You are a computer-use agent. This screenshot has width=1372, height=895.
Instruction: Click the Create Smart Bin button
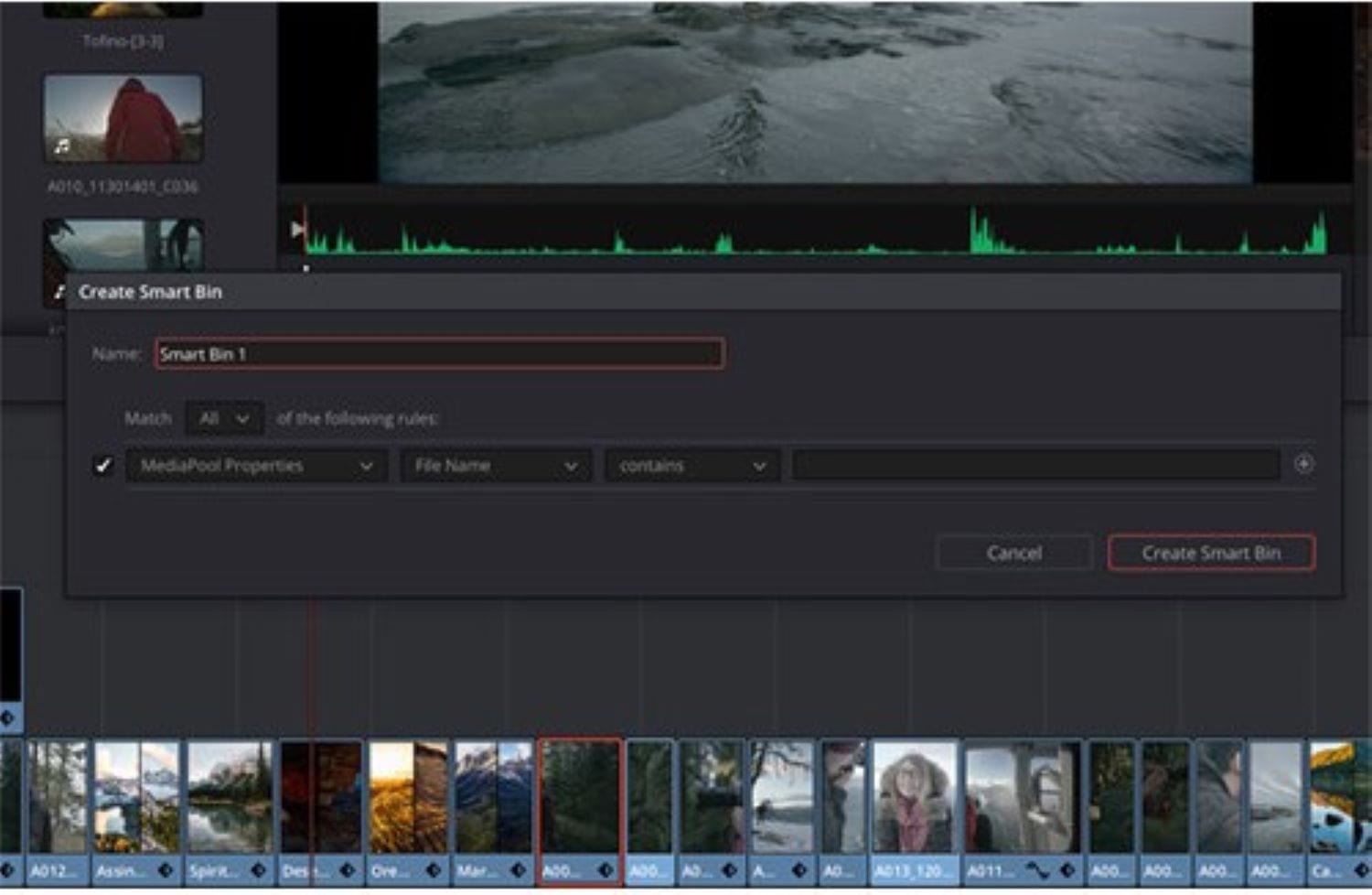pos(1210,553)
